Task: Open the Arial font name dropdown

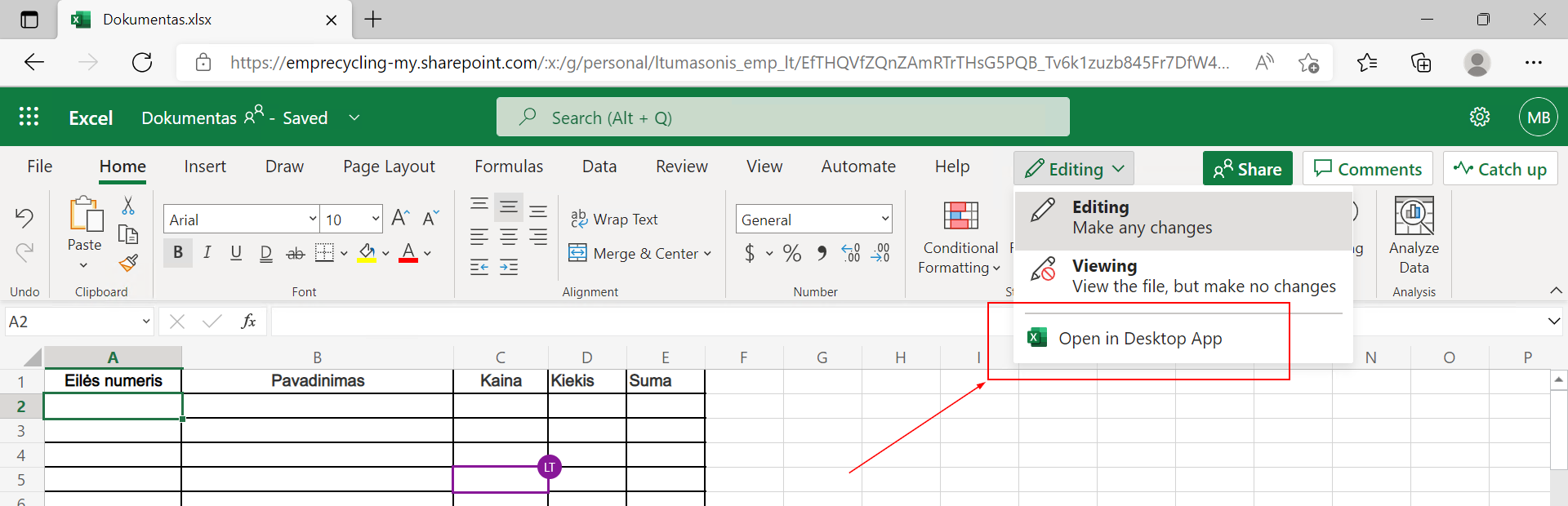Action: pos(313,219)
